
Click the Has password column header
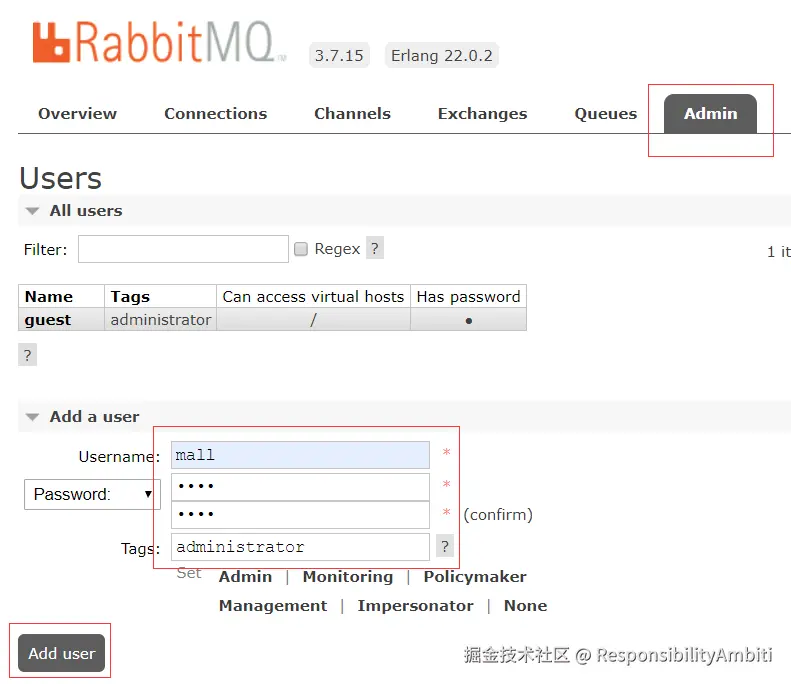468,297
